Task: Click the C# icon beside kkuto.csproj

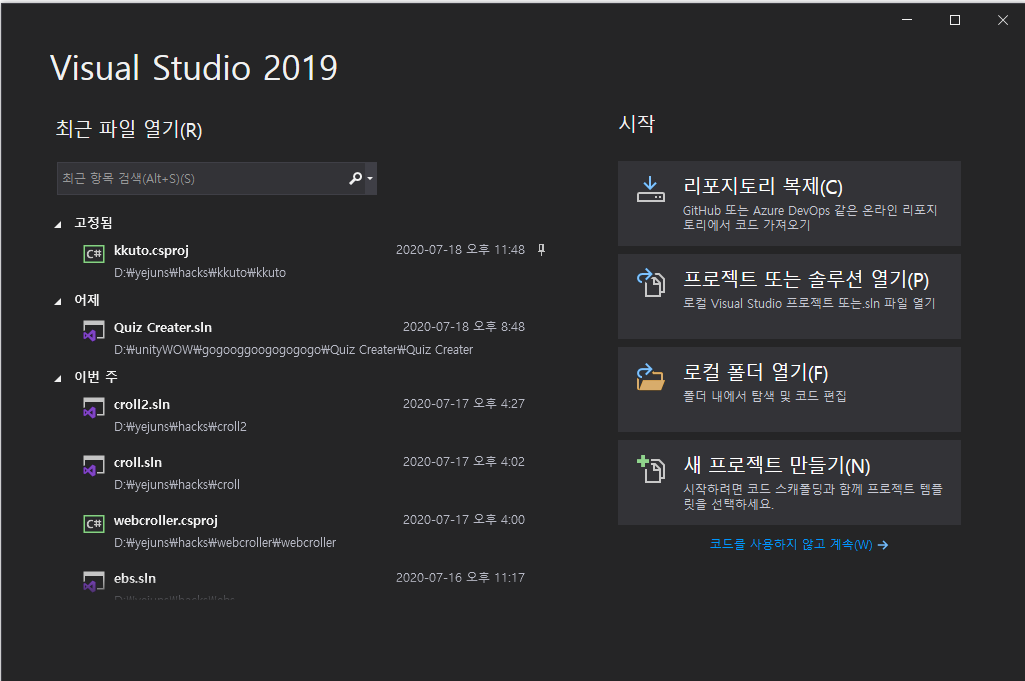Action: (94, 254)
